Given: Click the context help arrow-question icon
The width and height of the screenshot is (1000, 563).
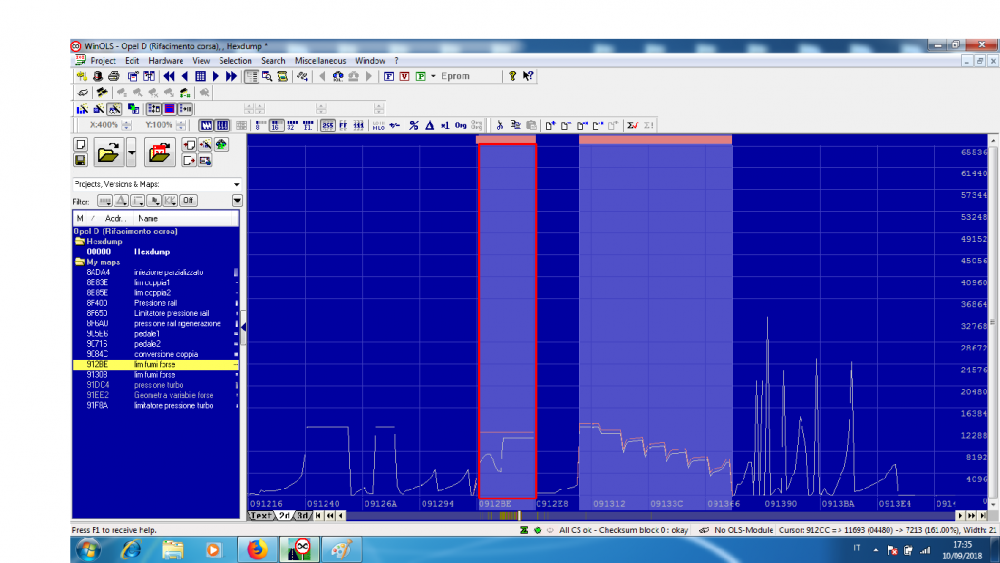Looking at the screenshot, I should coord(528,76).
